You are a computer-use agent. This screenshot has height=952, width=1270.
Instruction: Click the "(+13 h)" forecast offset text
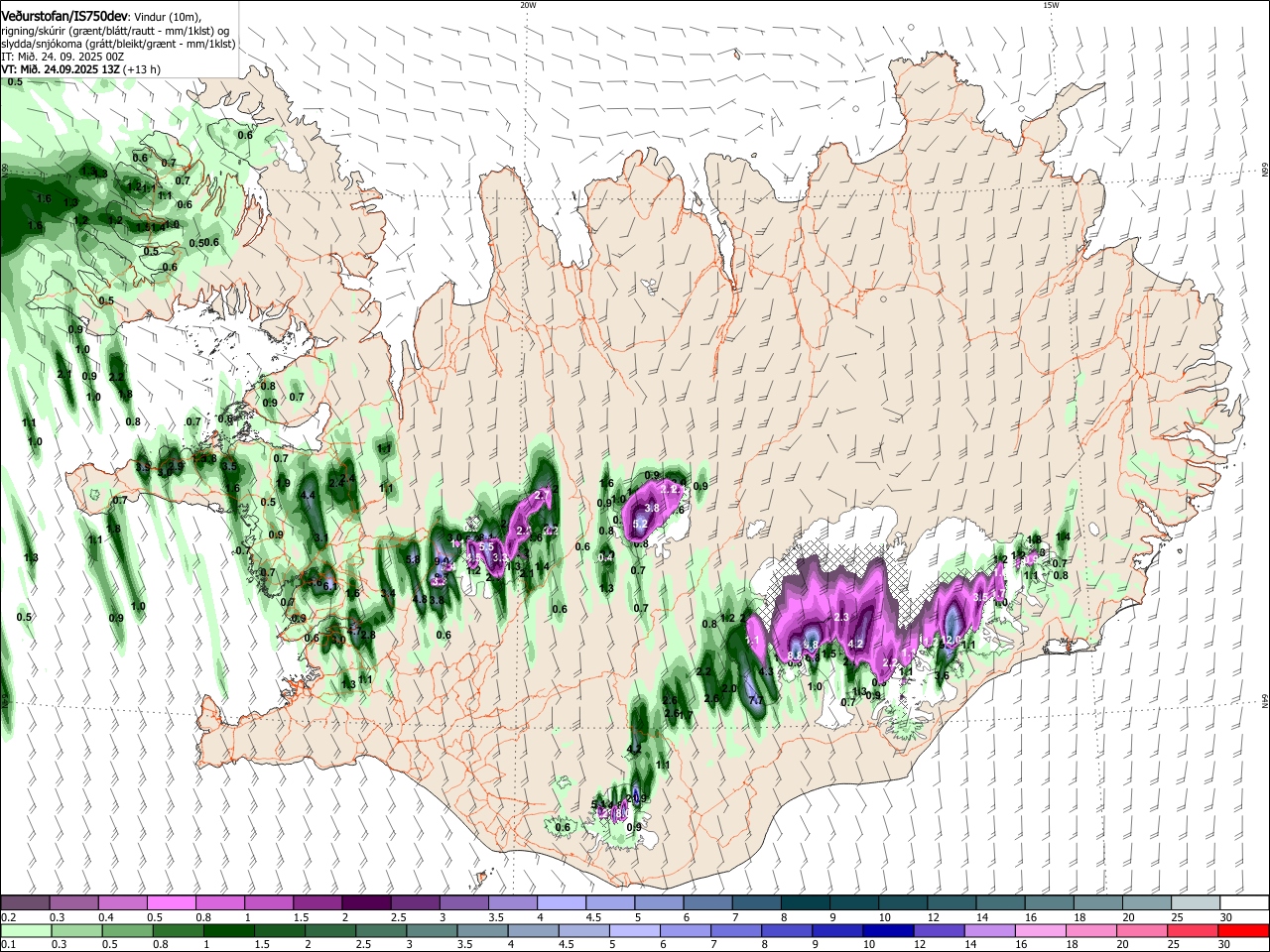click(143, 69)
